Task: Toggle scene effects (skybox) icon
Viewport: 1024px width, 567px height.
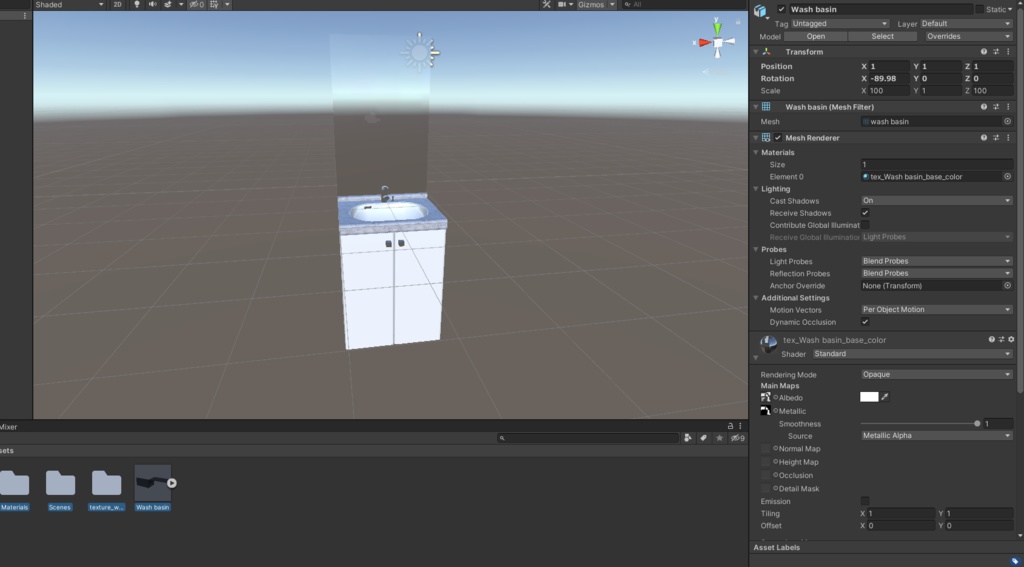Action: tap(168, 4)
